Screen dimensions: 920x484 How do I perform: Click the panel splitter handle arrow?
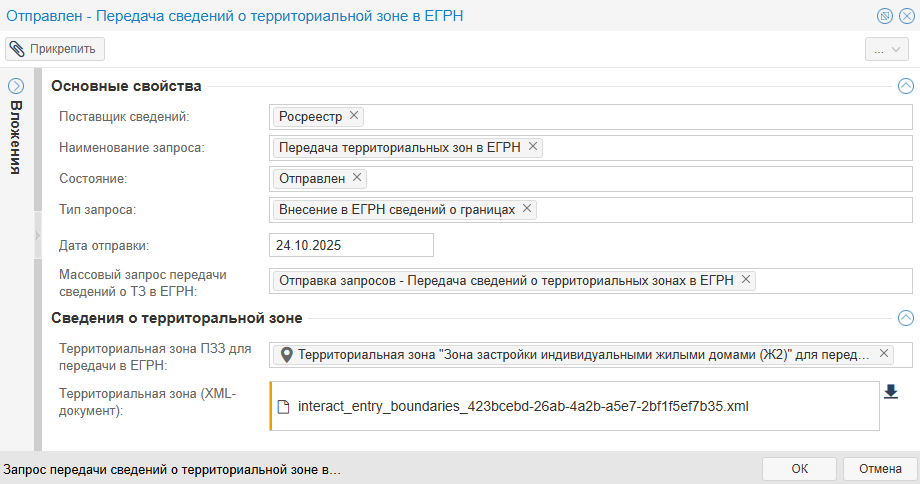click(x=38, y=235)
